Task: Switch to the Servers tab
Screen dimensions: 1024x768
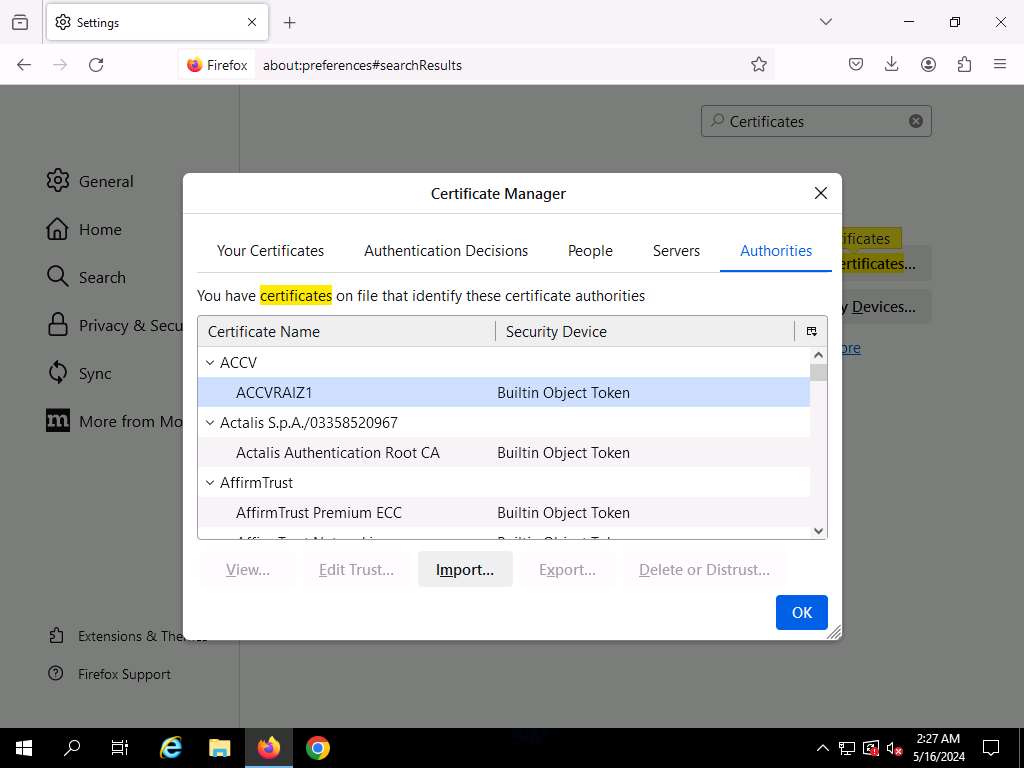Action: click(676, 251)
